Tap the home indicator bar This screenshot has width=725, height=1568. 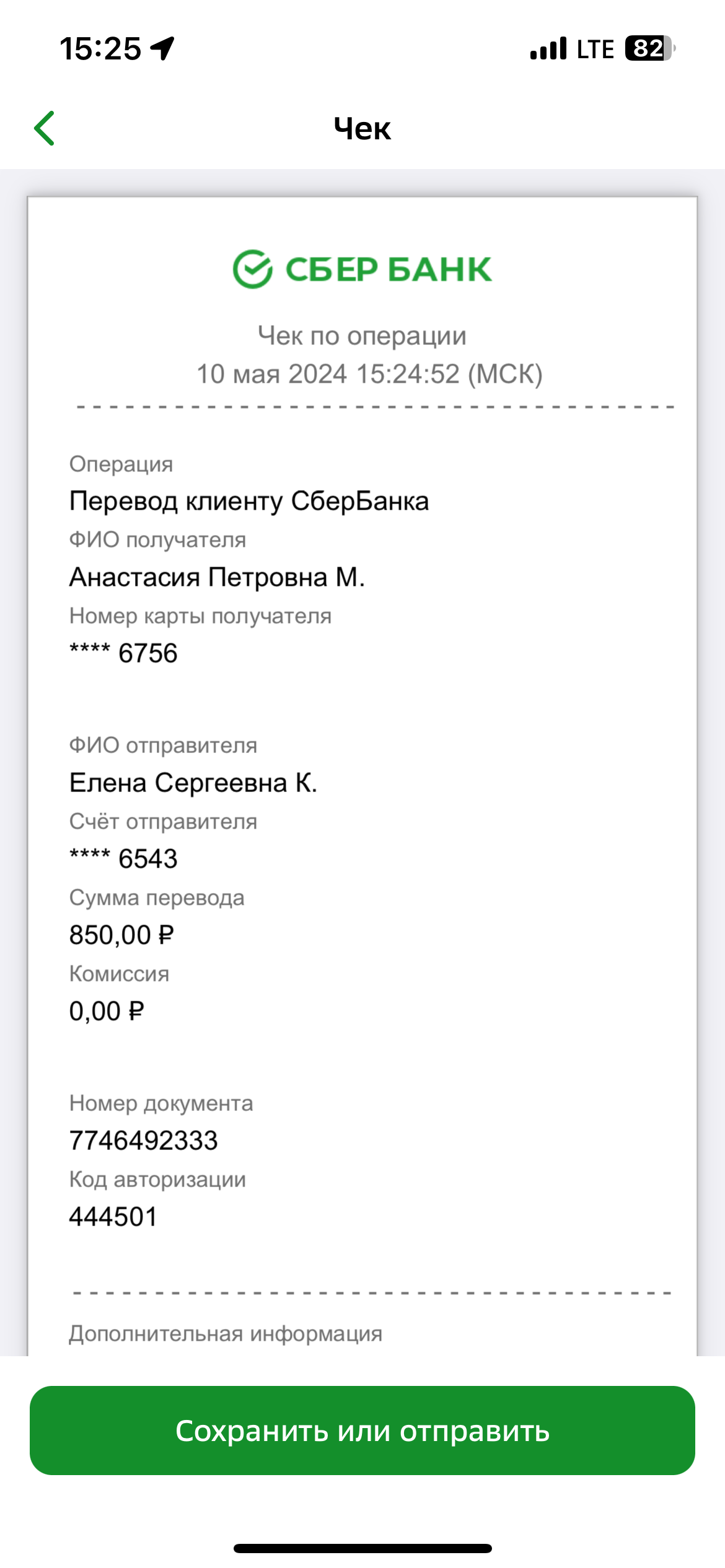pyautogui.click(x=362, y=1549)
